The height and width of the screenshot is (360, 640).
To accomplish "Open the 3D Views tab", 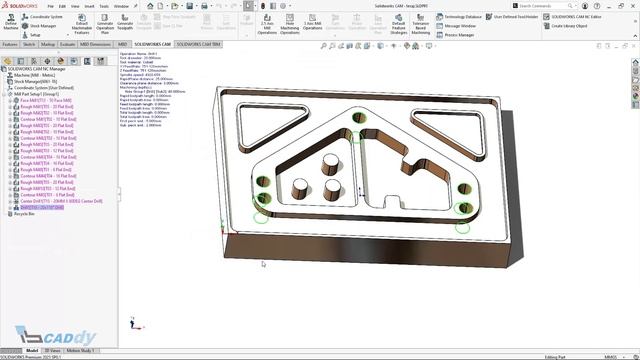I will pos(52,351).
